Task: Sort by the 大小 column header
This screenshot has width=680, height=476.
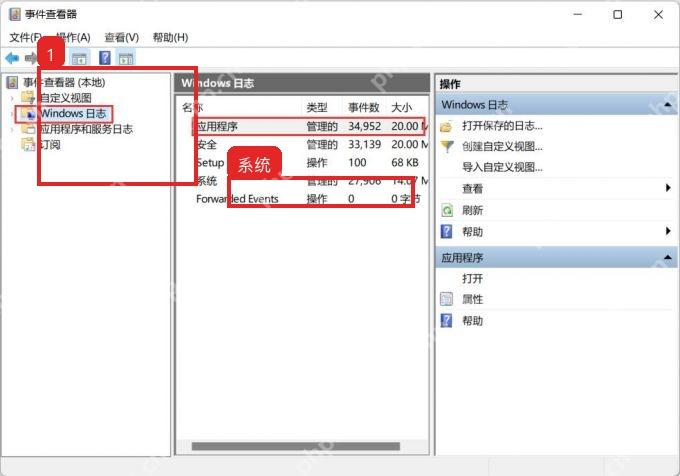Action: [x=402, y=107]
